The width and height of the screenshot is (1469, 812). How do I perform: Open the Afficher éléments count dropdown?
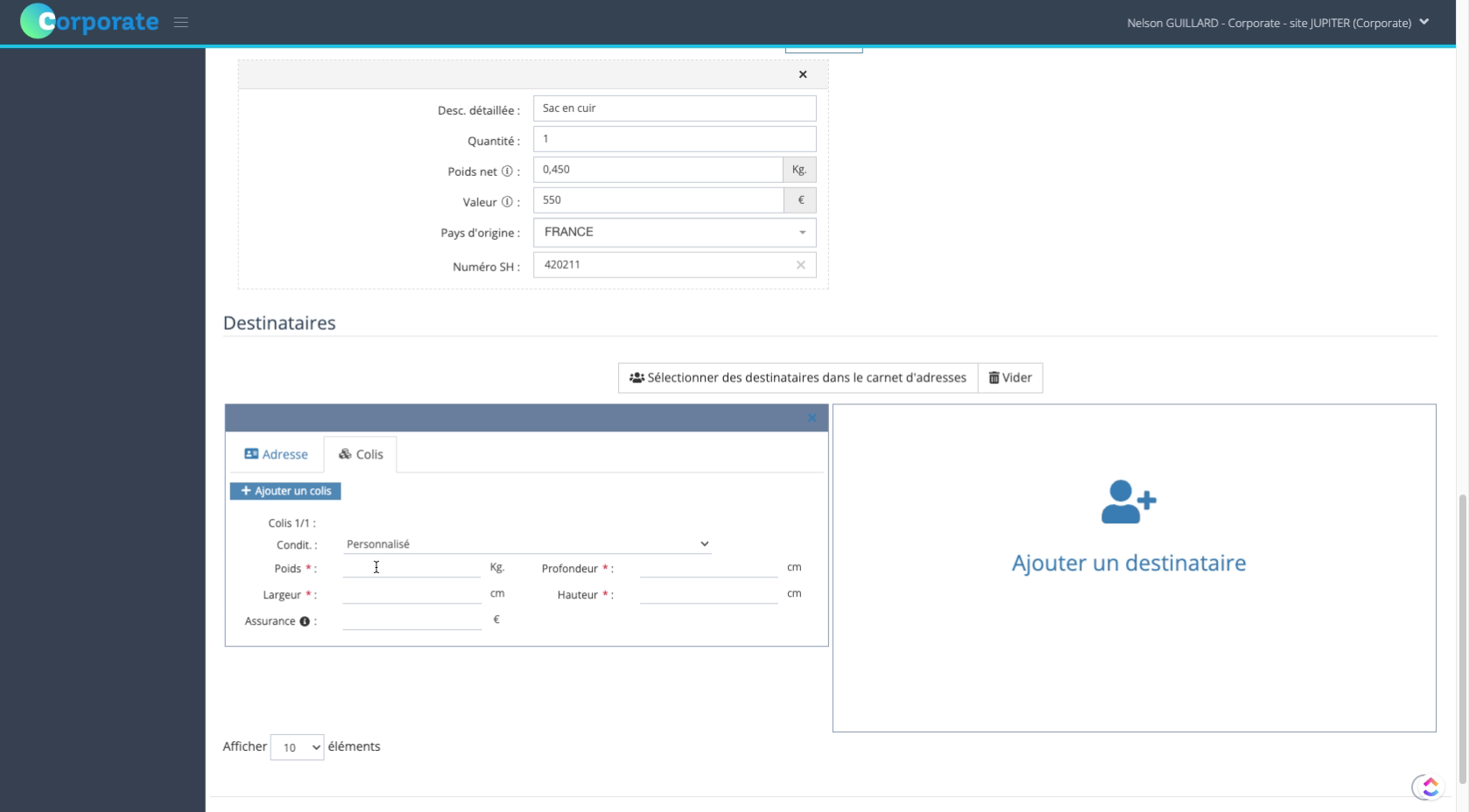297,747
